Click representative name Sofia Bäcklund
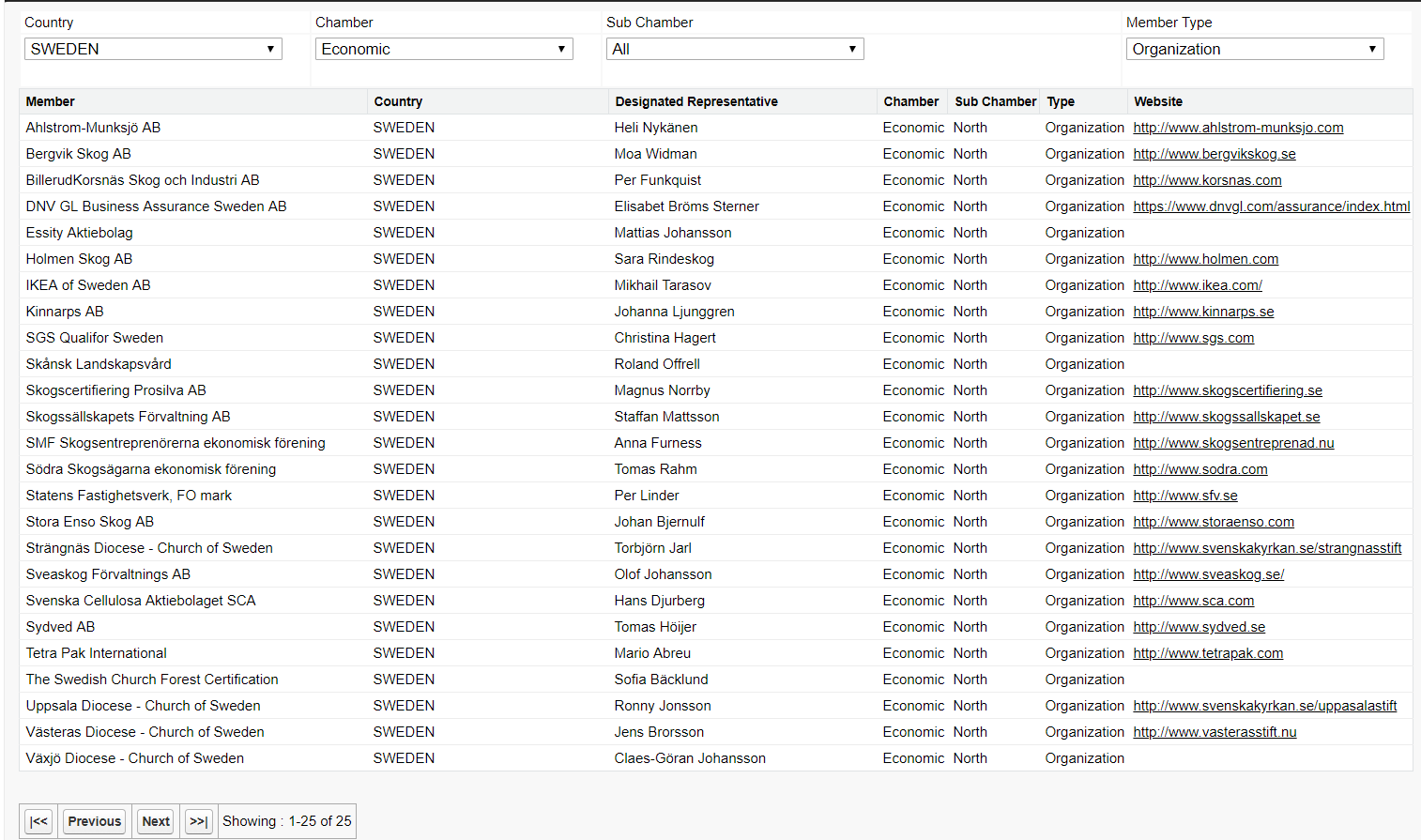This screenshot has width=1421, height=840. coord(662,680)
